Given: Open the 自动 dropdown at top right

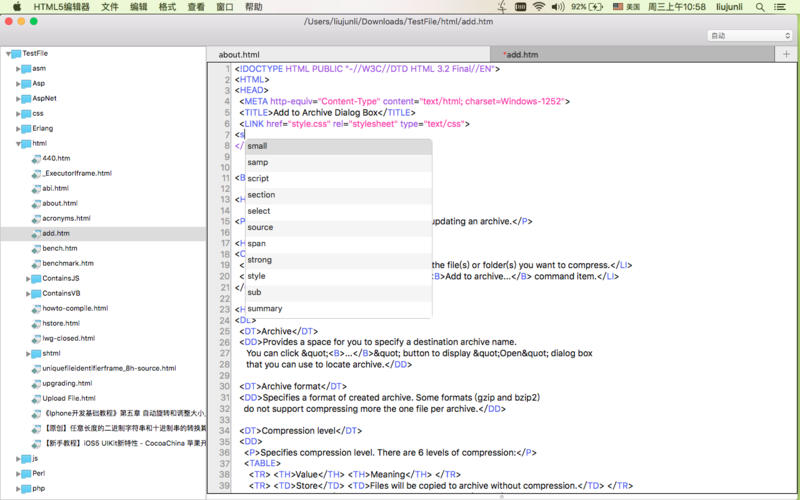Looking at the screenshot, I should 748,35.
